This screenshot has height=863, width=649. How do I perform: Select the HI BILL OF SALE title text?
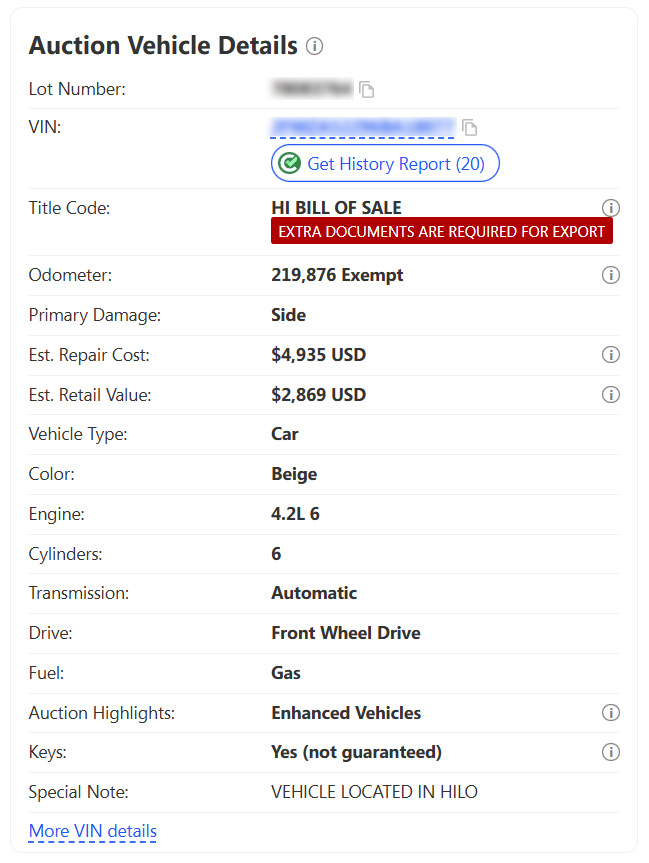point(336,208)
